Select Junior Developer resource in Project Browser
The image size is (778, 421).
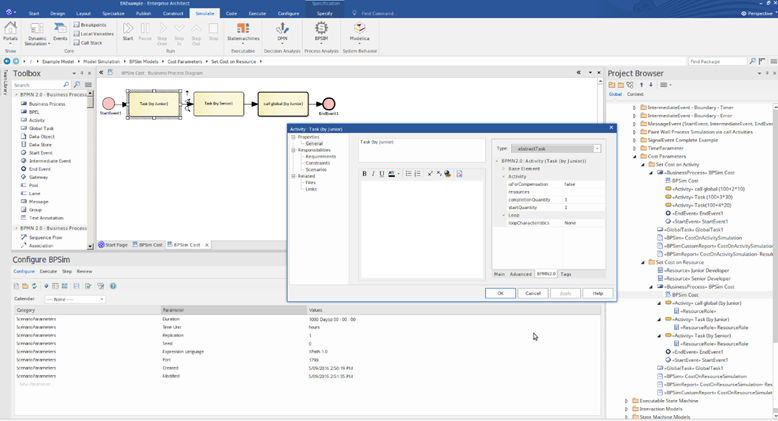(696, 271)
